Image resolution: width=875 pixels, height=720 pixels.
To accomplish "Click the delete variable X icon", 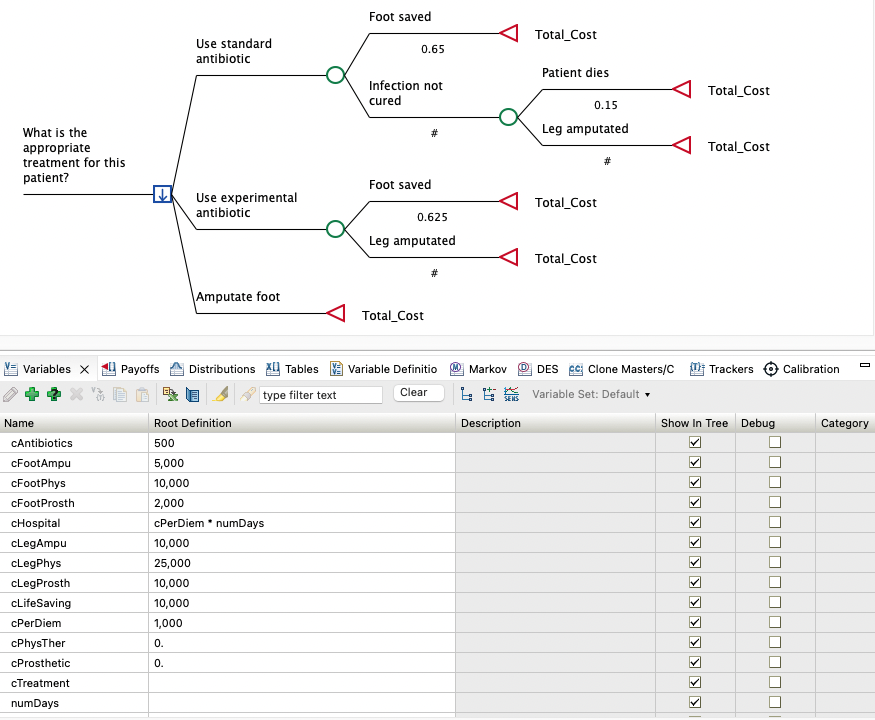I will [x=77, y=393].
